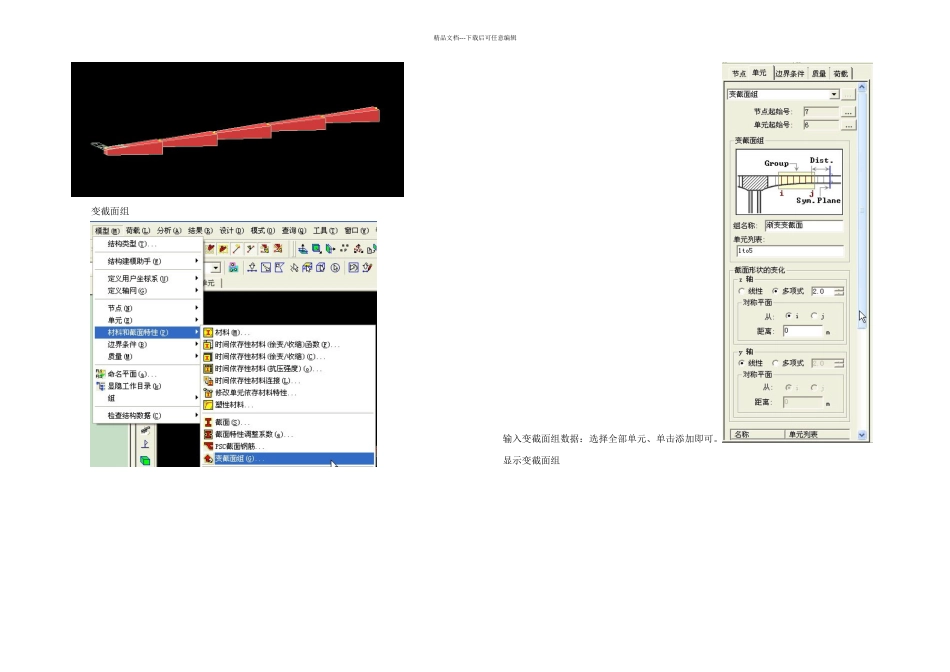Expand 质量 submenu in model menu
Screen dimensions: 950x672
pos(147,357)
